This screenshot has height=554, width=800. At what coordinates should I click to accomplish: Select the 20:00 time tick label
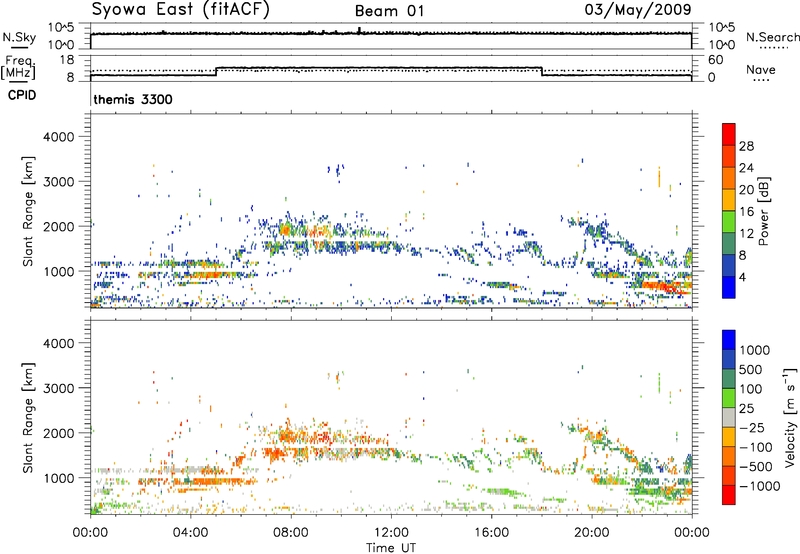pos(591,533)
